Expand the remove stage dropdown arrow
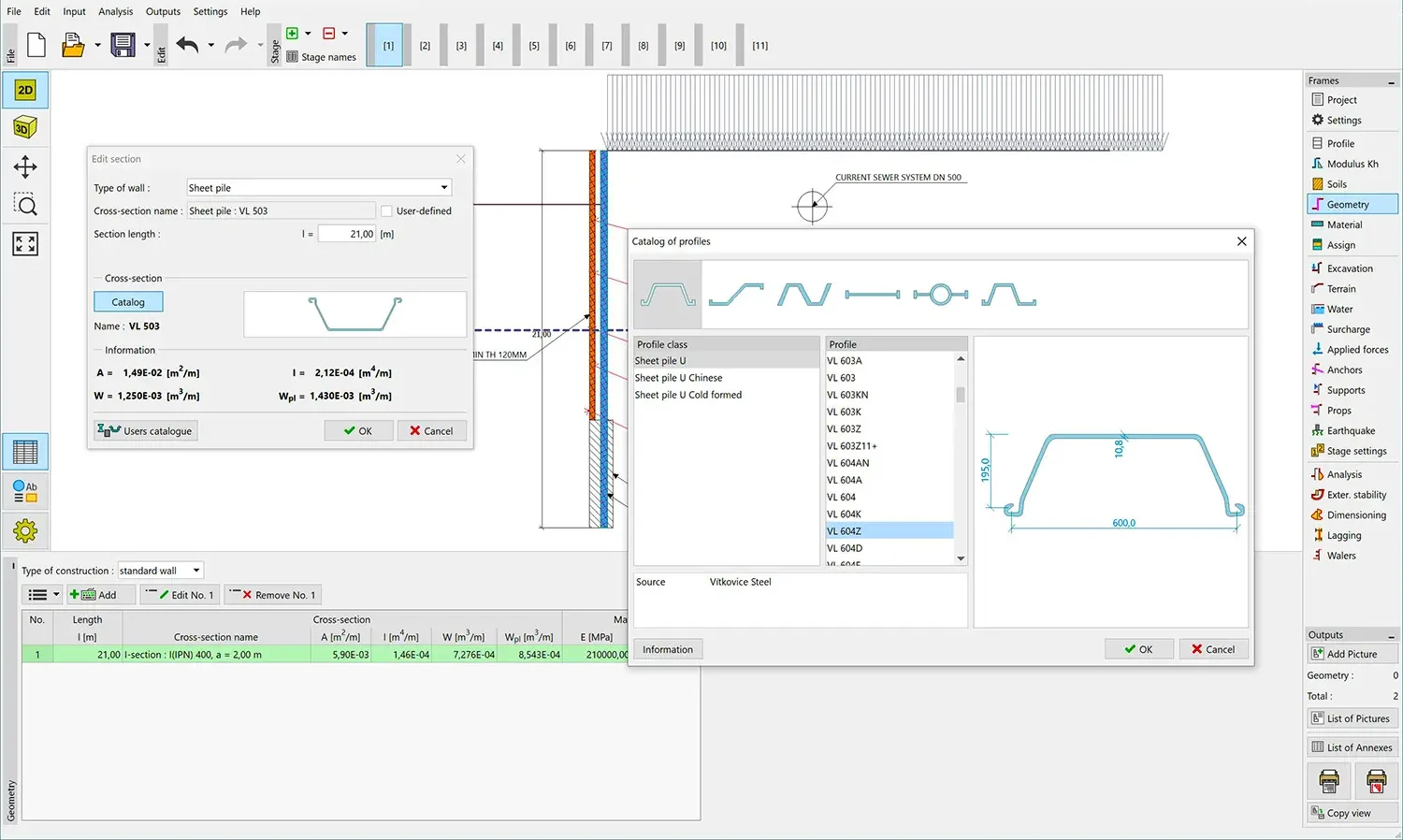The width and height of the screenshot is (1403, 840). [344, 34]
